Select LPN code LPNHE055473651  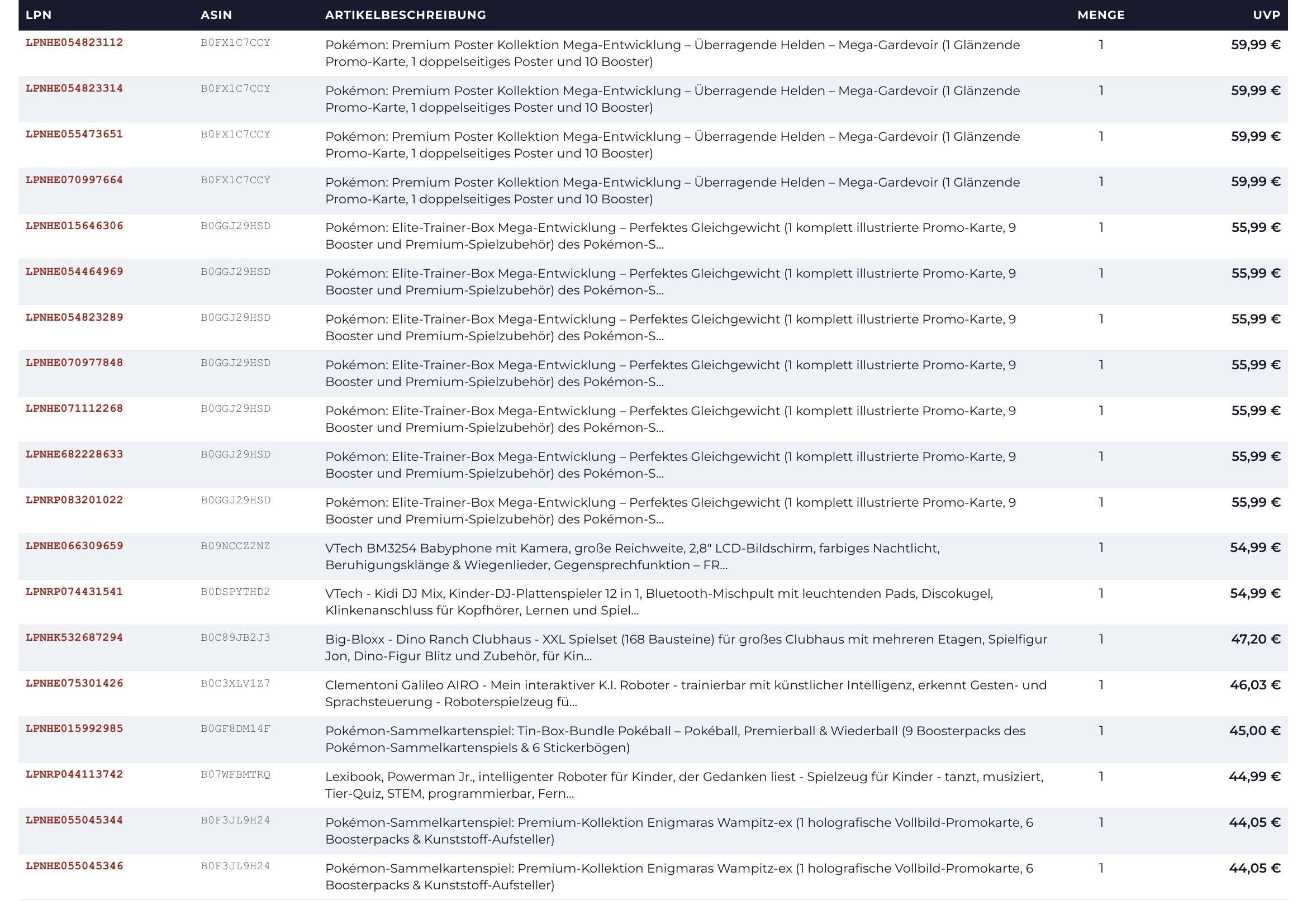pyautogui.click(x=74, y=134)
